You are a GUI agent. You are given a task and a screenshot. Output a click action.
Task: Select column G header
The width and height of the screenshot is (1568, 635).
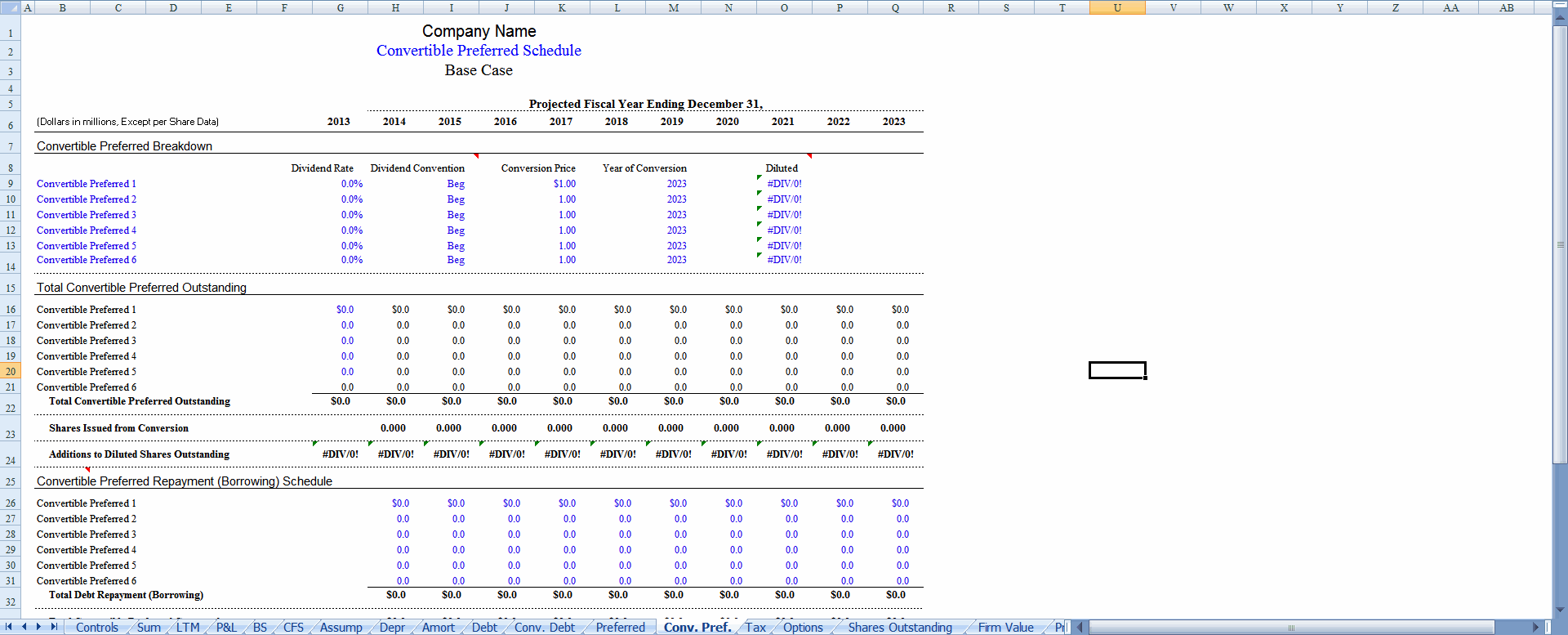[340, 7]
